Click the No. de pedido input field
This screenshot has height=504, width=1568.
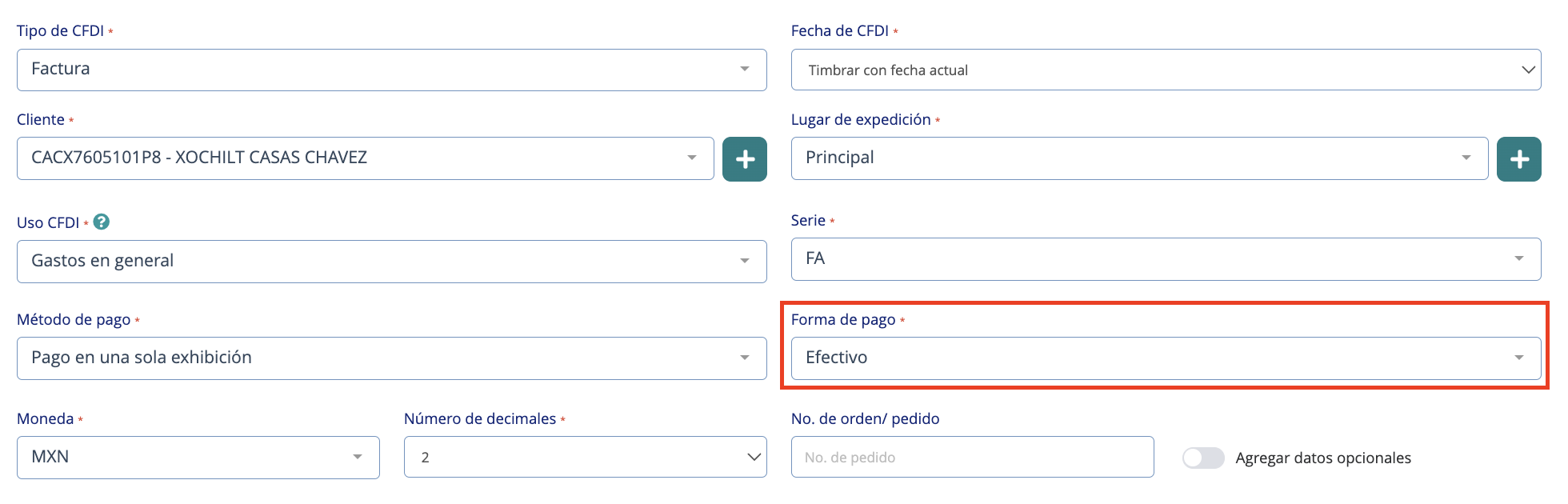click(x=972, y=457)
